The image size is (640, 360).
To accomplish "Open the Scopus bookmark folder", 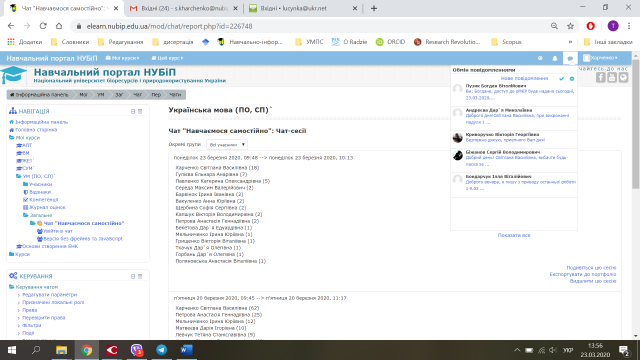I will (506, 42).
